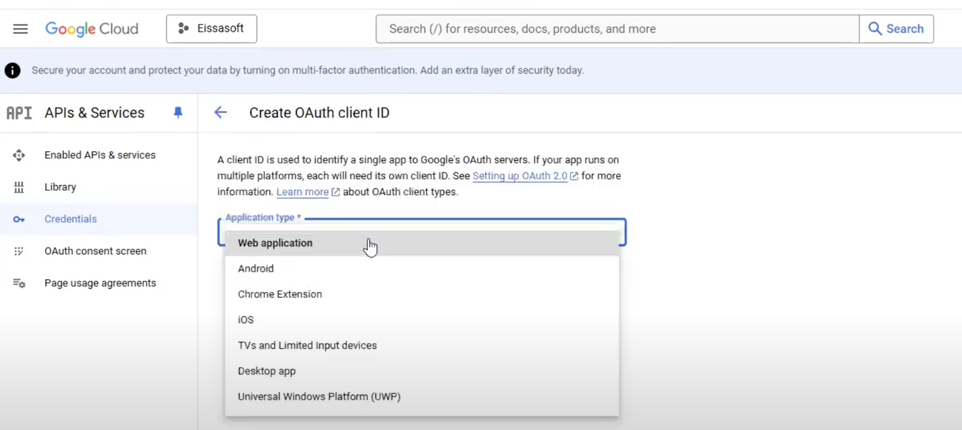Screen dimensions: 962x430
Task: Click the Enabled APIs & services icon
Action: click(x=18, y=155)
